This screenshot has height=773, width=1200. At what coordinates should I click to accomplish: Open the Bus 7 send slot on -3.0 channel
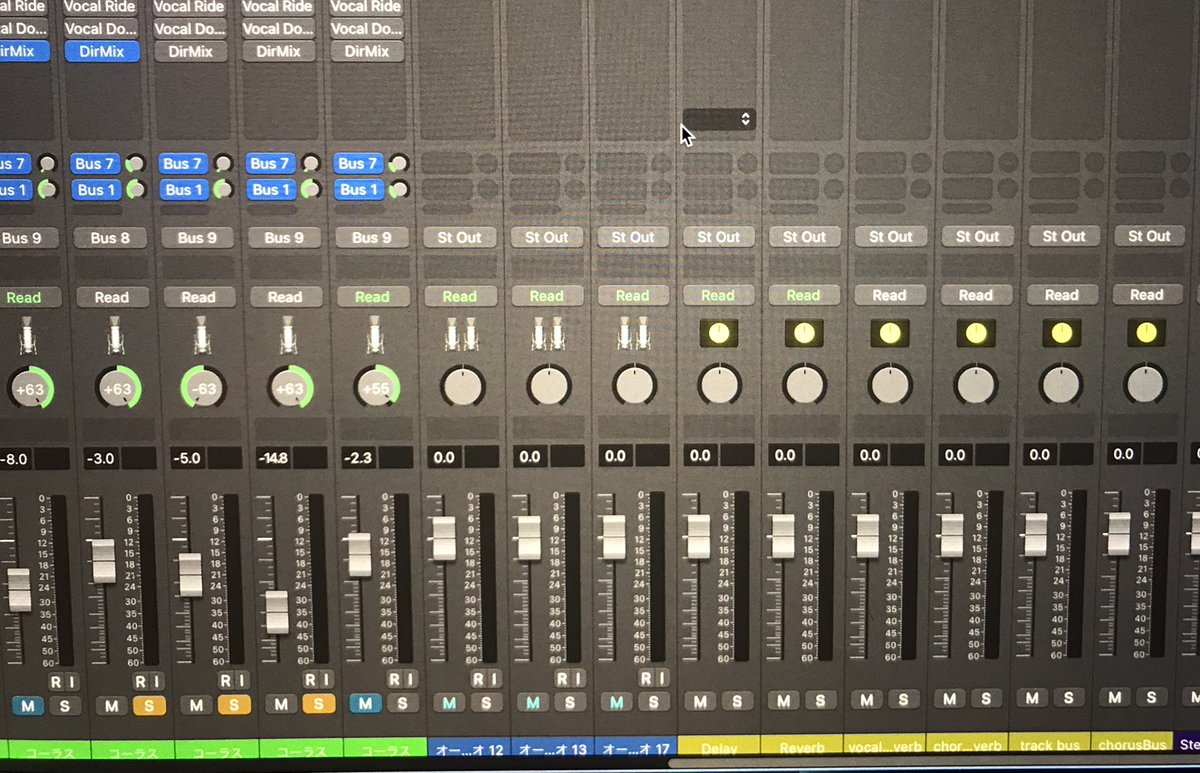[95, 163]
